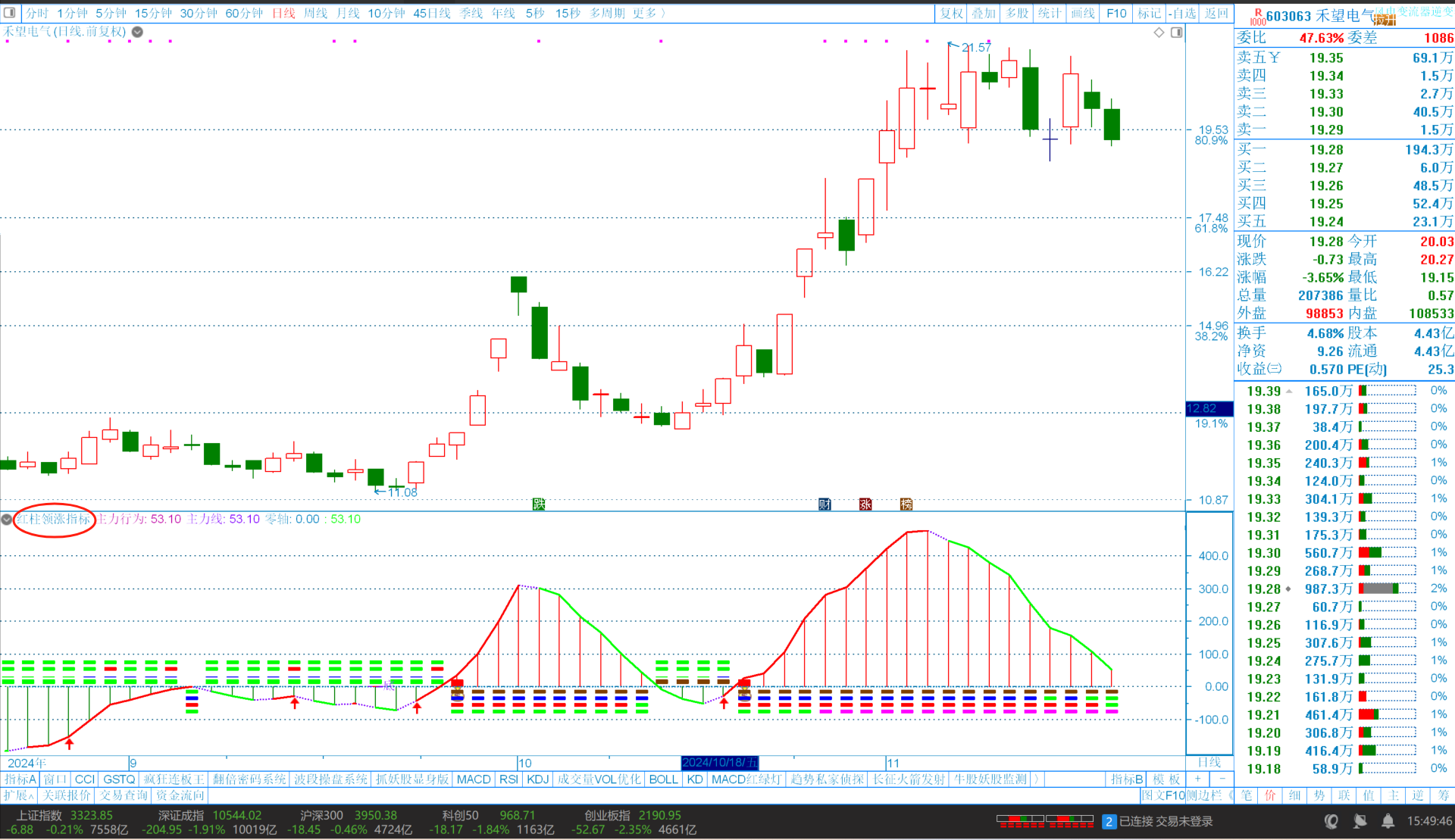
Task: Click zoom-out minus button near 模板
Action: point(1222,779)
